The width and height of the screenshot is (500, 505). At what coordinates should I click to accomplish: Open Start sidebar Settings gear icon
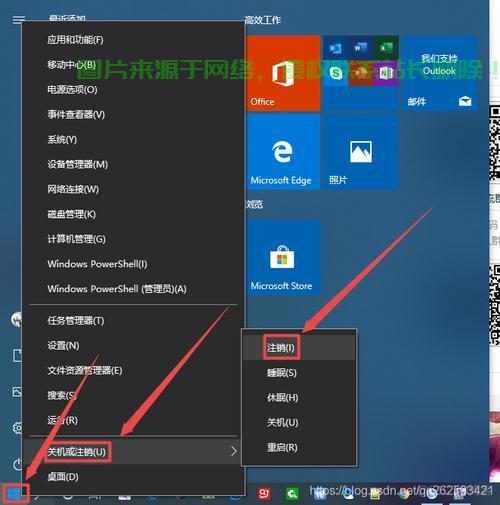point(17,427)
